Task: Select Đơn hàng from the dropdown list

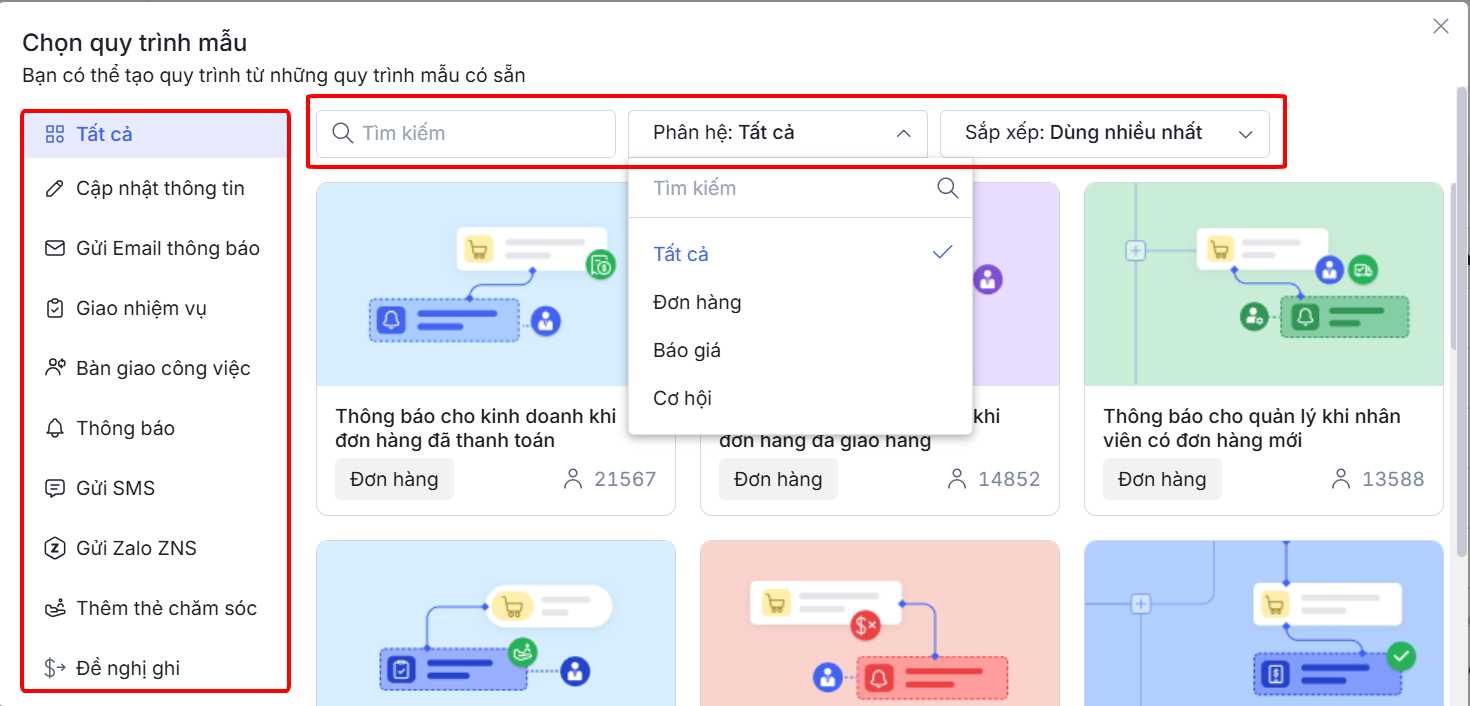Action: pos(697,302)
